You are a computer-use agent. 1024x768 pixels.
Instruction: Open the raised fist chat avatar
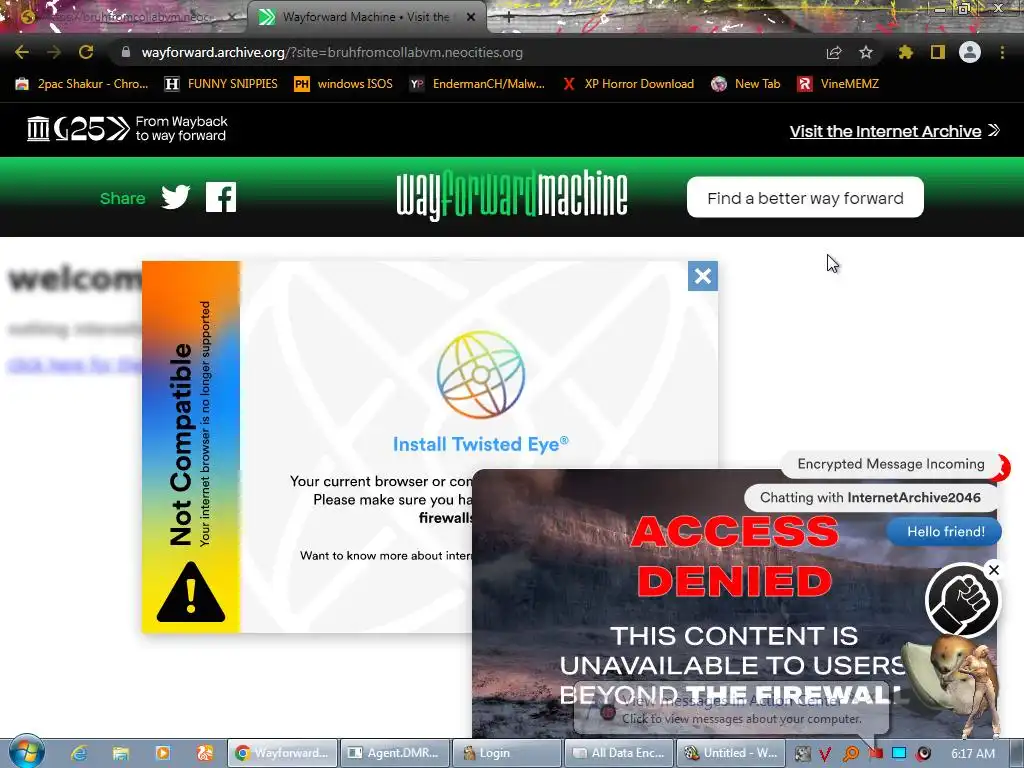[x=962, y=601]
